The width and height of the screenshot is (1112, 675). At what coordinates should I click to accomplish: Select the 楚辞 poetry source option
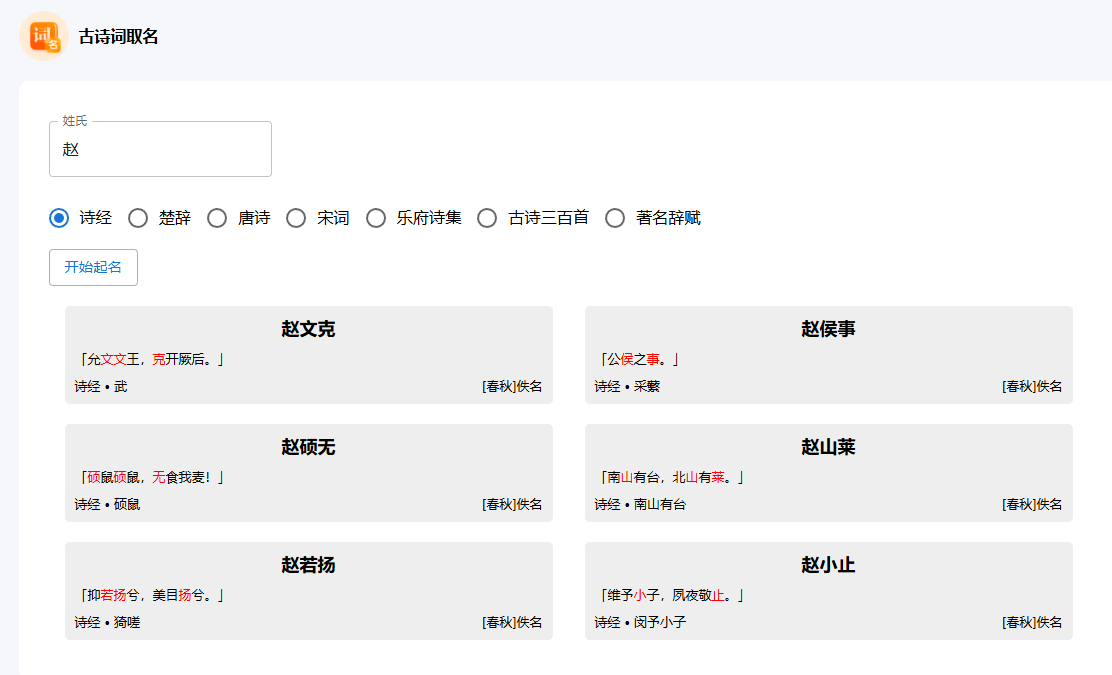(137, 217)
